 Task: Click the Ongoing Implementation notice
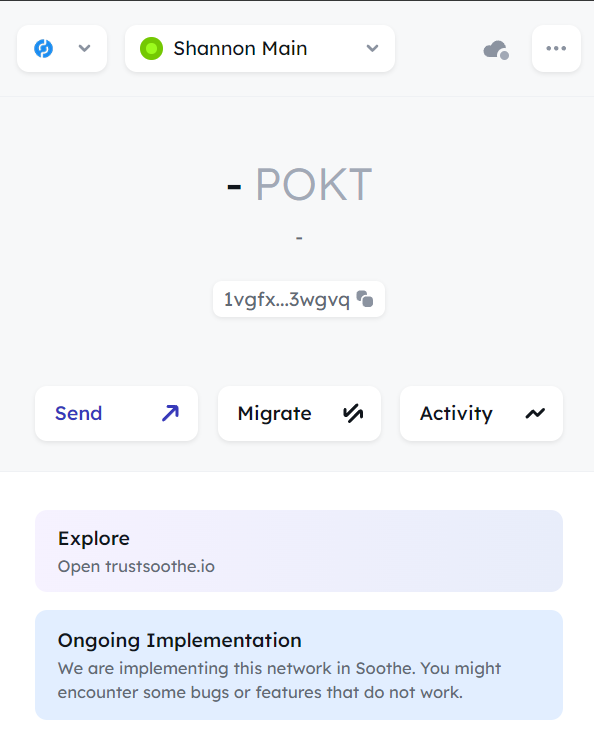click(299, 665)
